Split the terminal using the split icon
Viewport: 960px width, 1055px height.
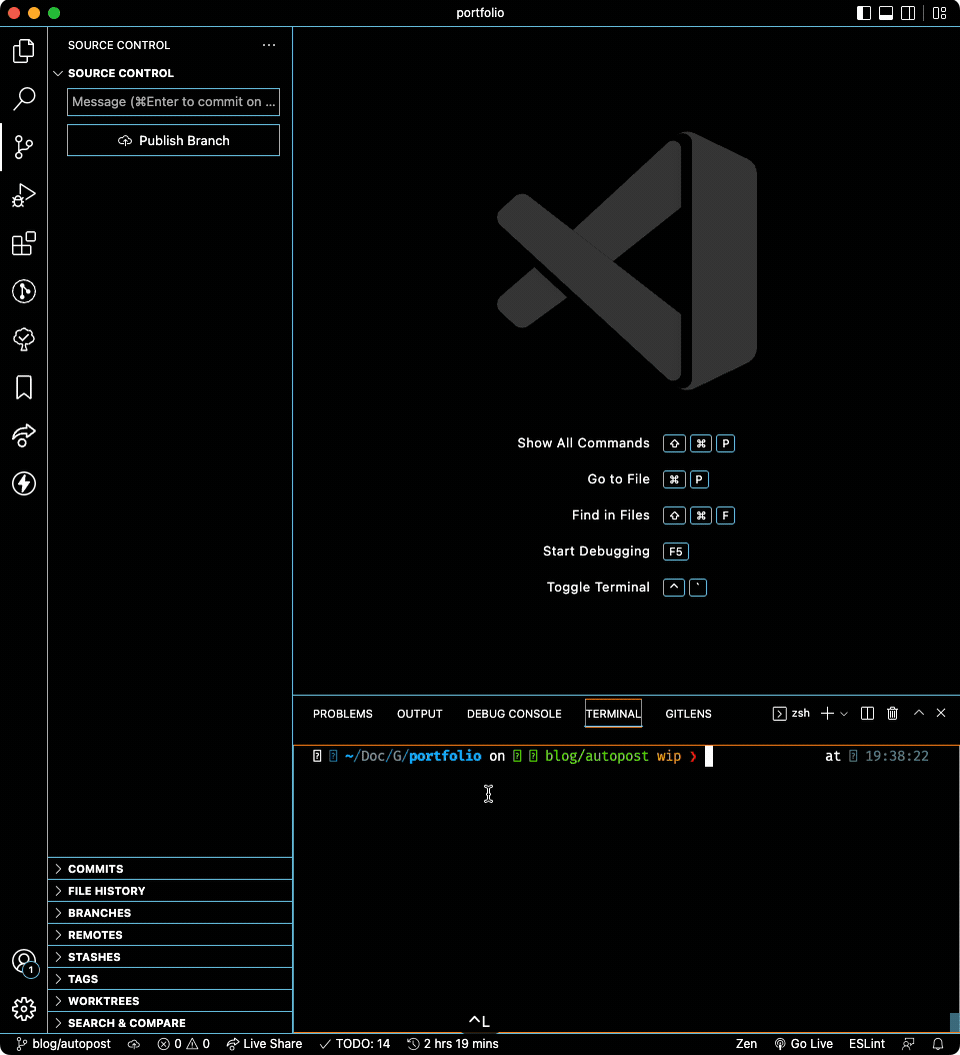point(866,713)
